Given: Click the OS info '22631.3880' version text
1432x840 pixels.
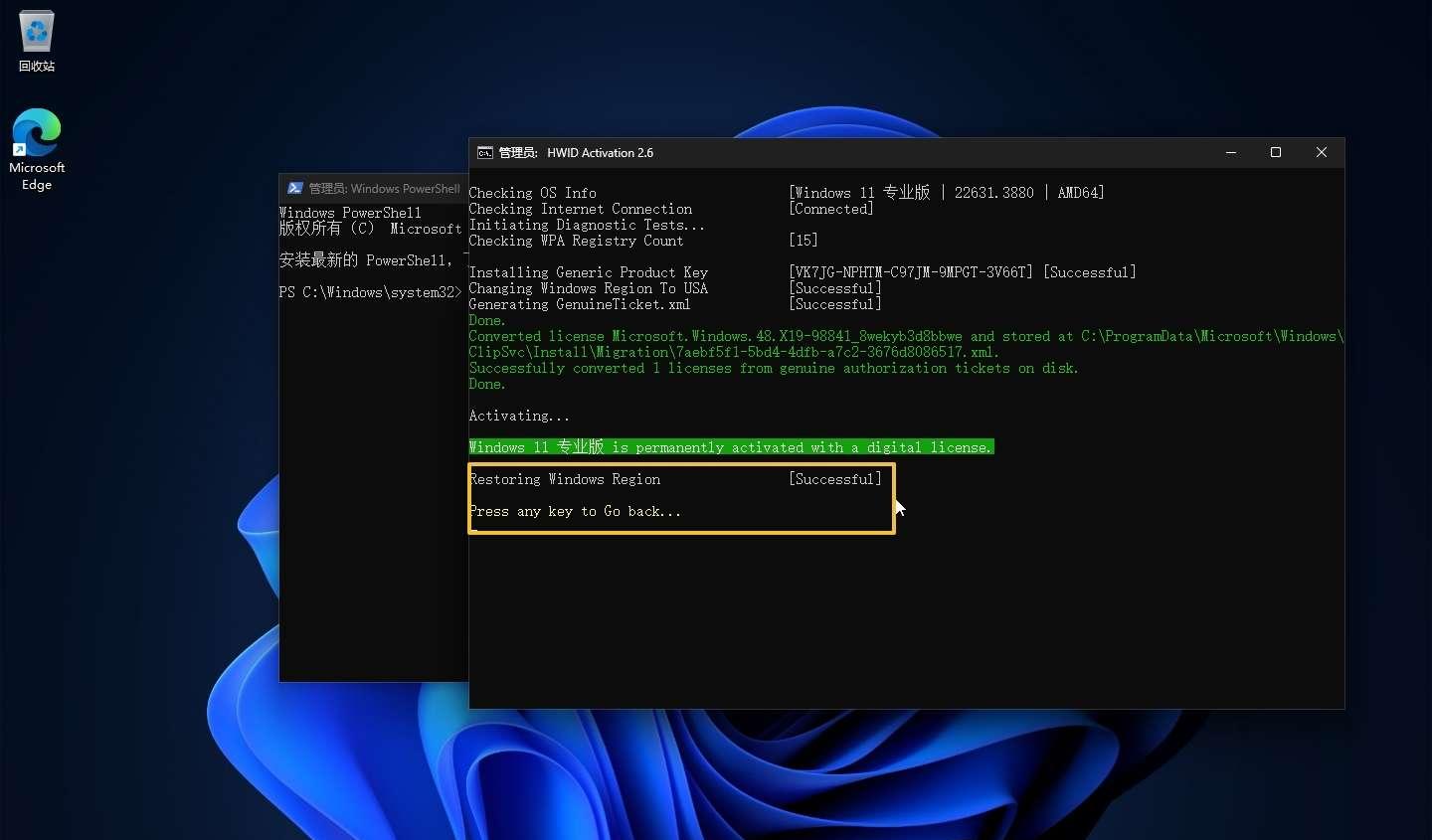Looking at the screenshot, I should tap(994, 193).
